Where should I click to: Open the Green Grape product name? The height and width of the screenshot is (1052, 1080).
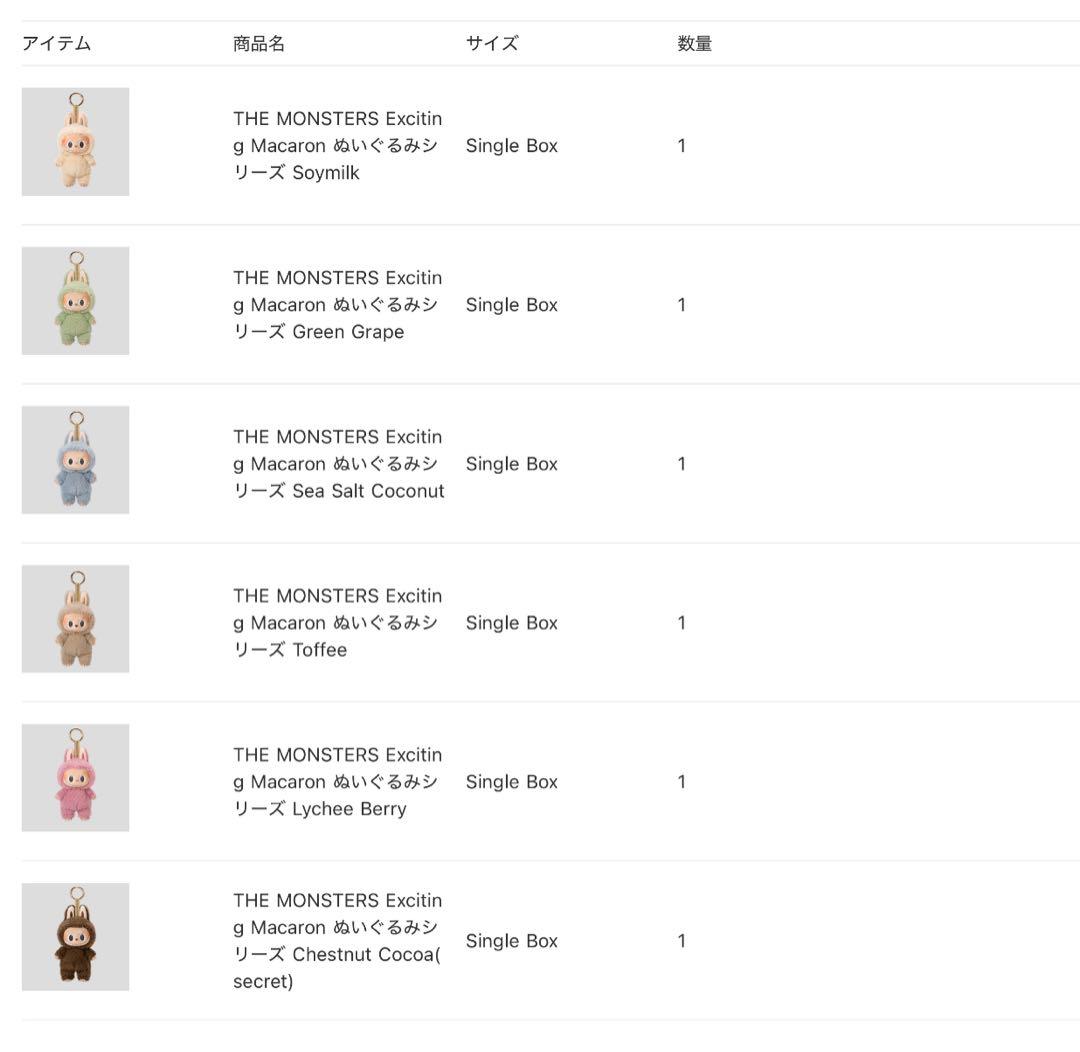pyautogui.click(x=337, y=304)
